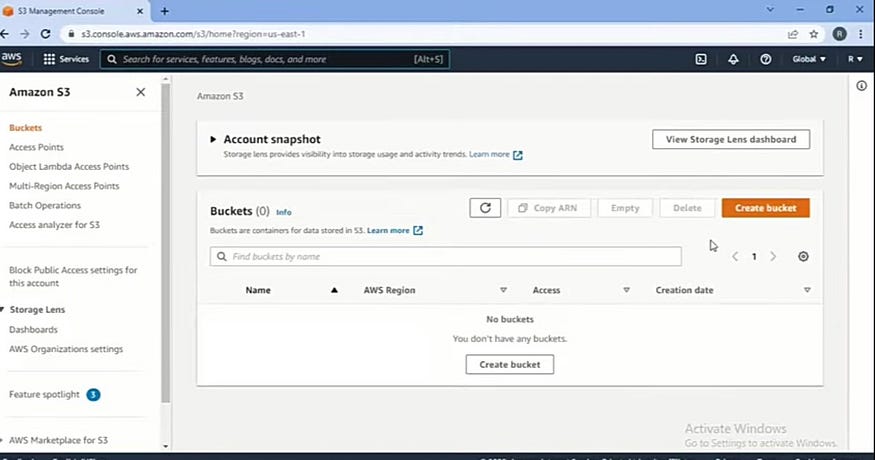Click the sidebar scroll down arrow
This screenshot has height=460, width=875.
pos(165,446)
